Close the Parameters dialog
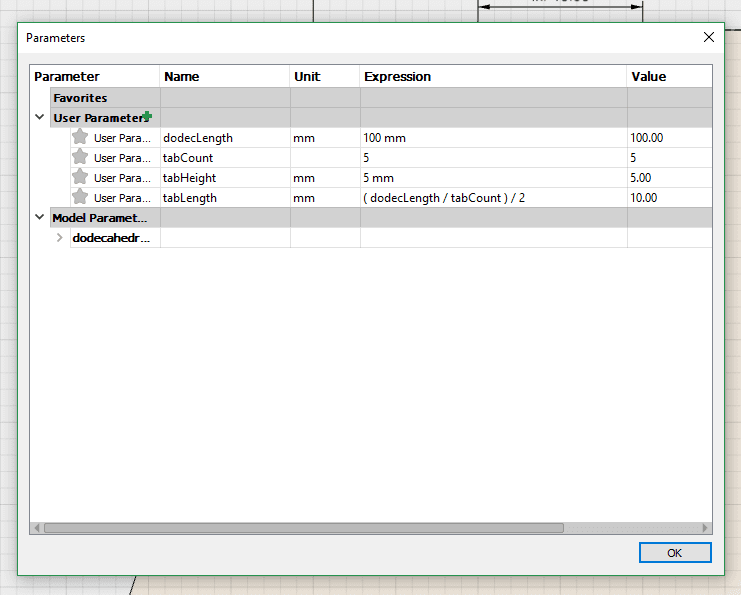Image resolution: width=741 pixels, height=595 pixels. pos(708,37)
